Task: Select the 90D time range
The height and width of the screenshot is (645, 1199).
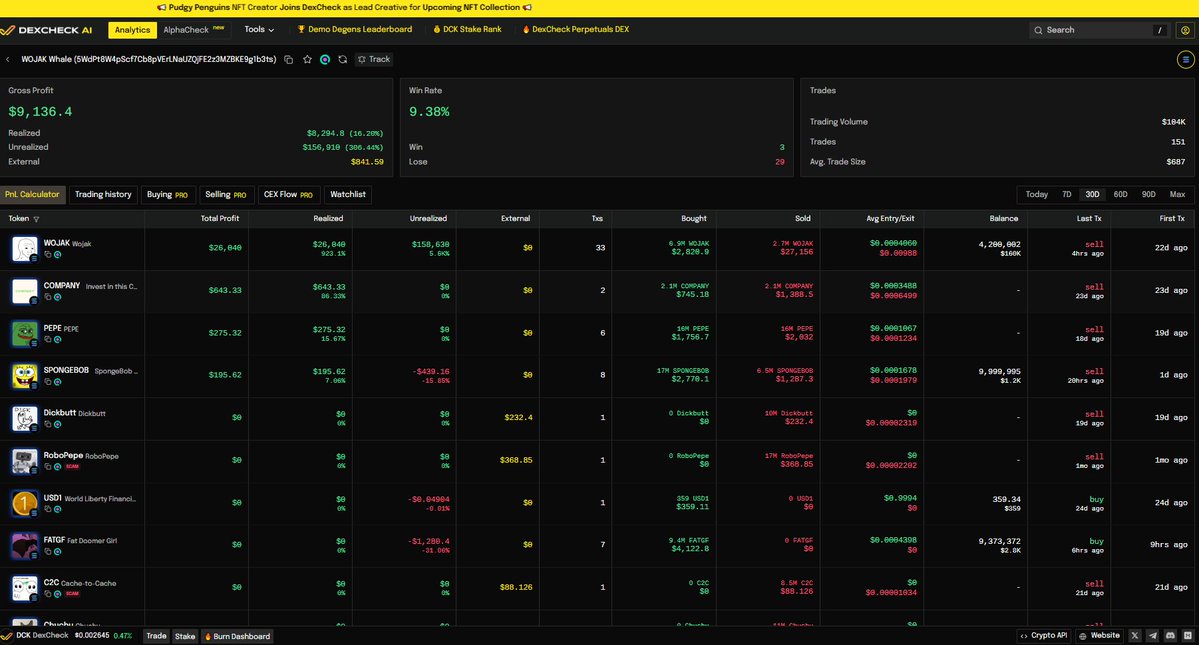Action: [x=1149, y=195]
